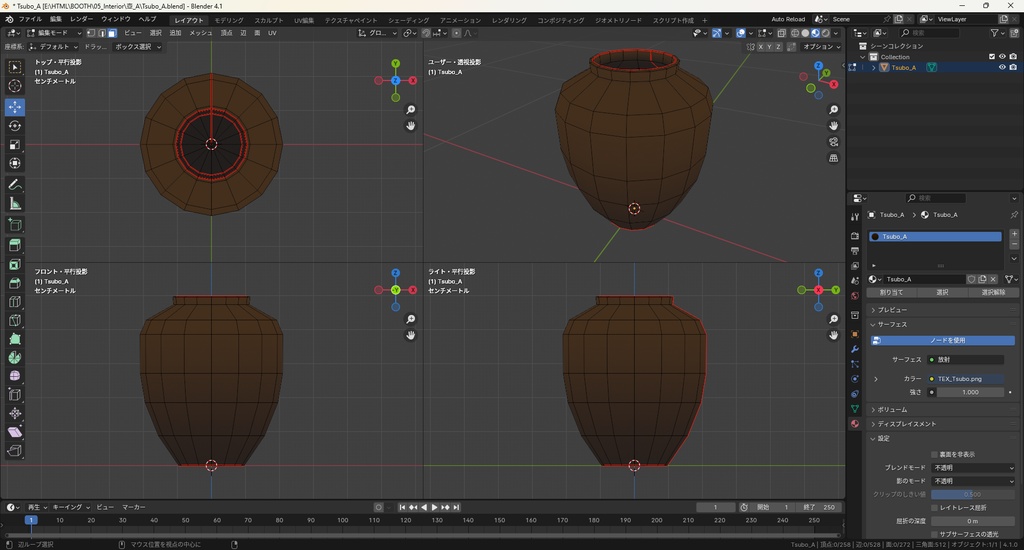Switch to the モデリング workspace tab
The height and width of the screenshot is (550, 1024).
pos(229,20)
